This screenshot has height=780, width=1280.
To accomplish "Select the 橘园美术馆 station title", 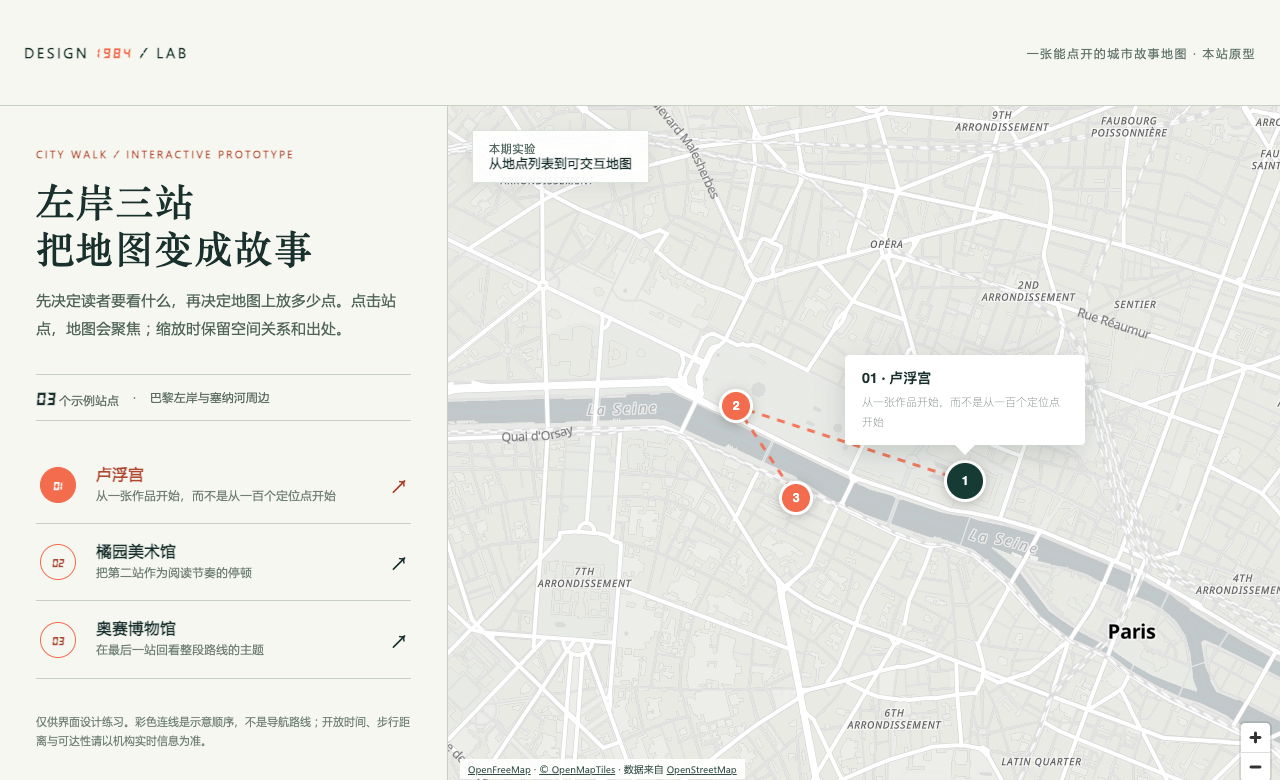I will click(136, 552).
